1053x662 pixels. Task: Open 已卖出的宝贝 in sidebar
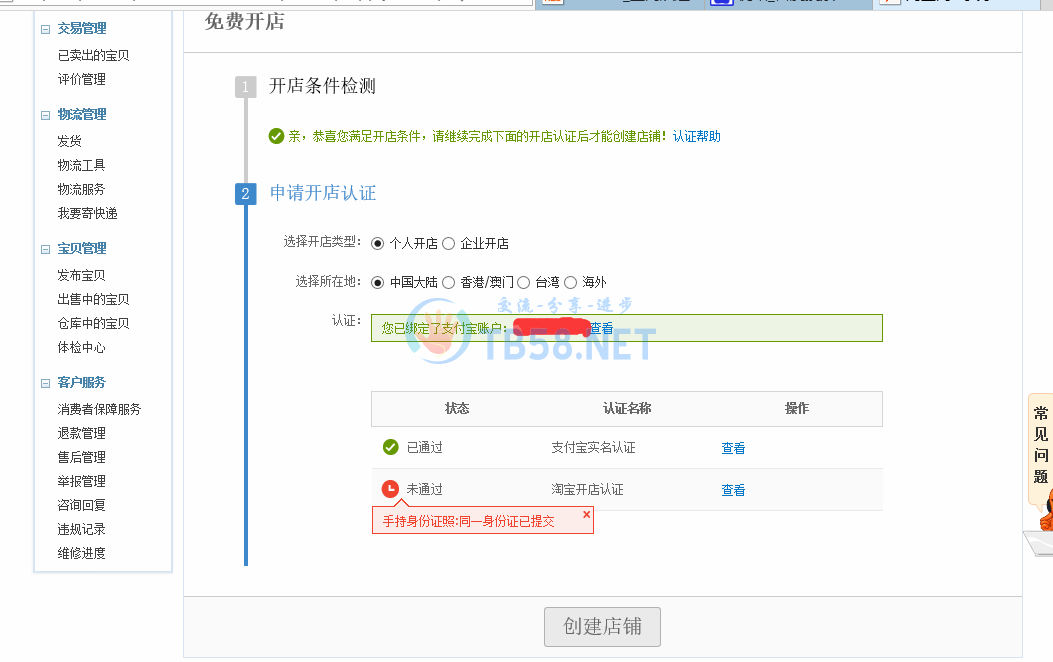(x=93, y=55)
